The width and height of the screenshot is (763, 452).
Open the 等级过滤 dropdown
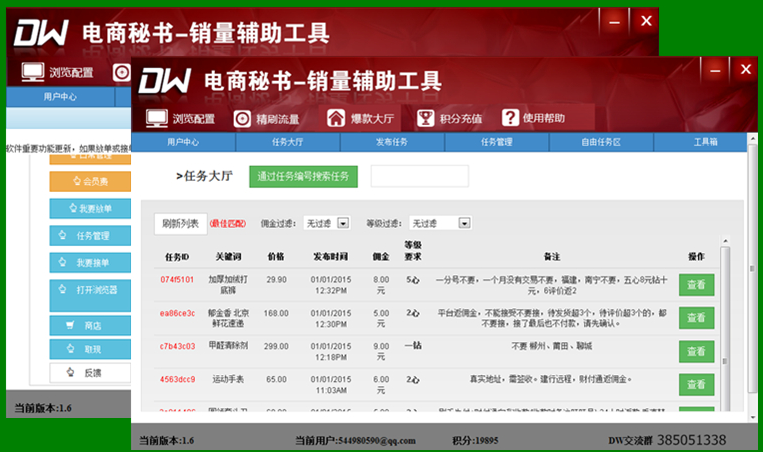coord(465,223)
